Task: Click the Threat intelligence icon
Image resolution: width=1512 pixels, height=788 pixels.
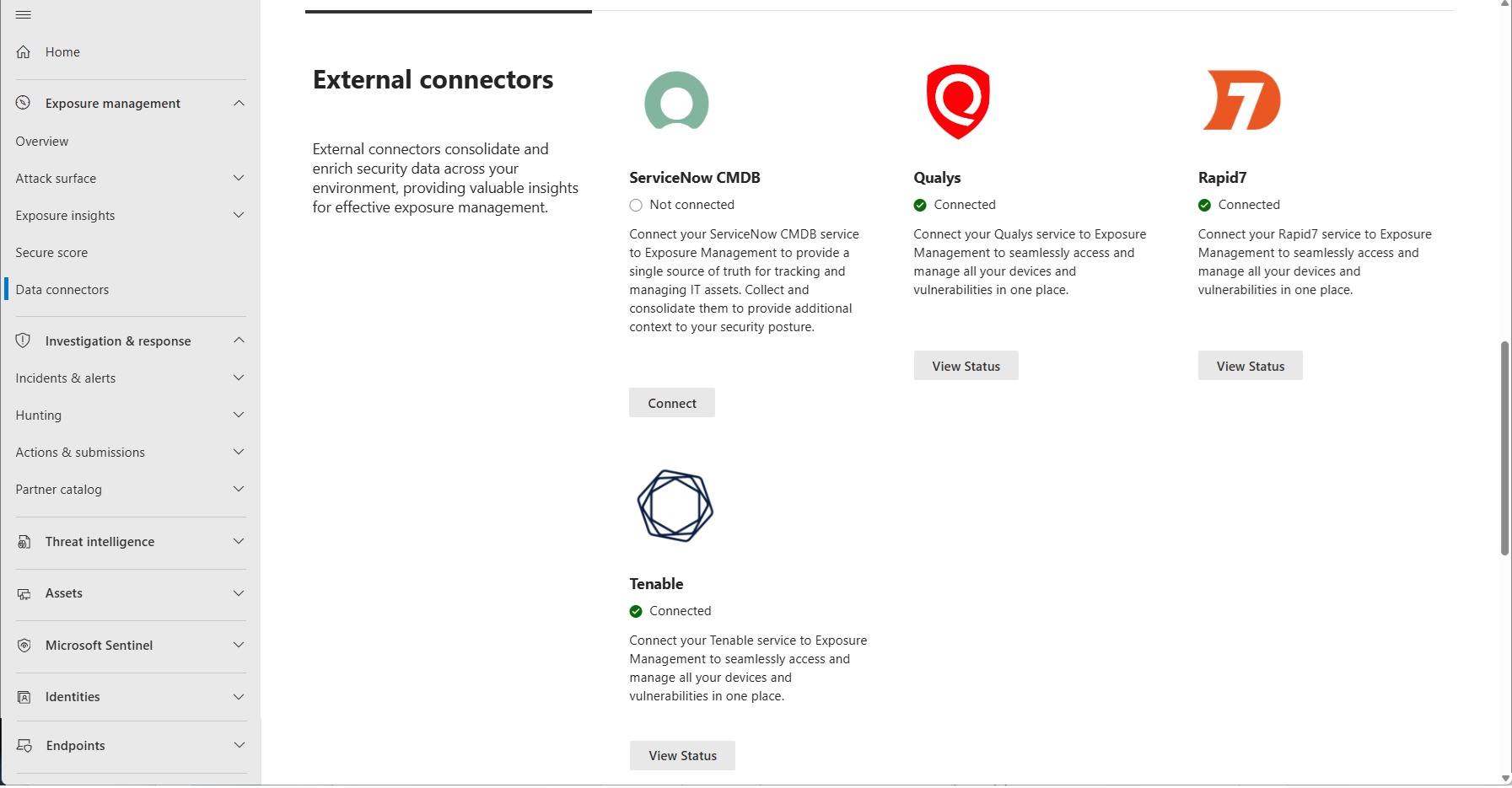Action: pos(24,542)
